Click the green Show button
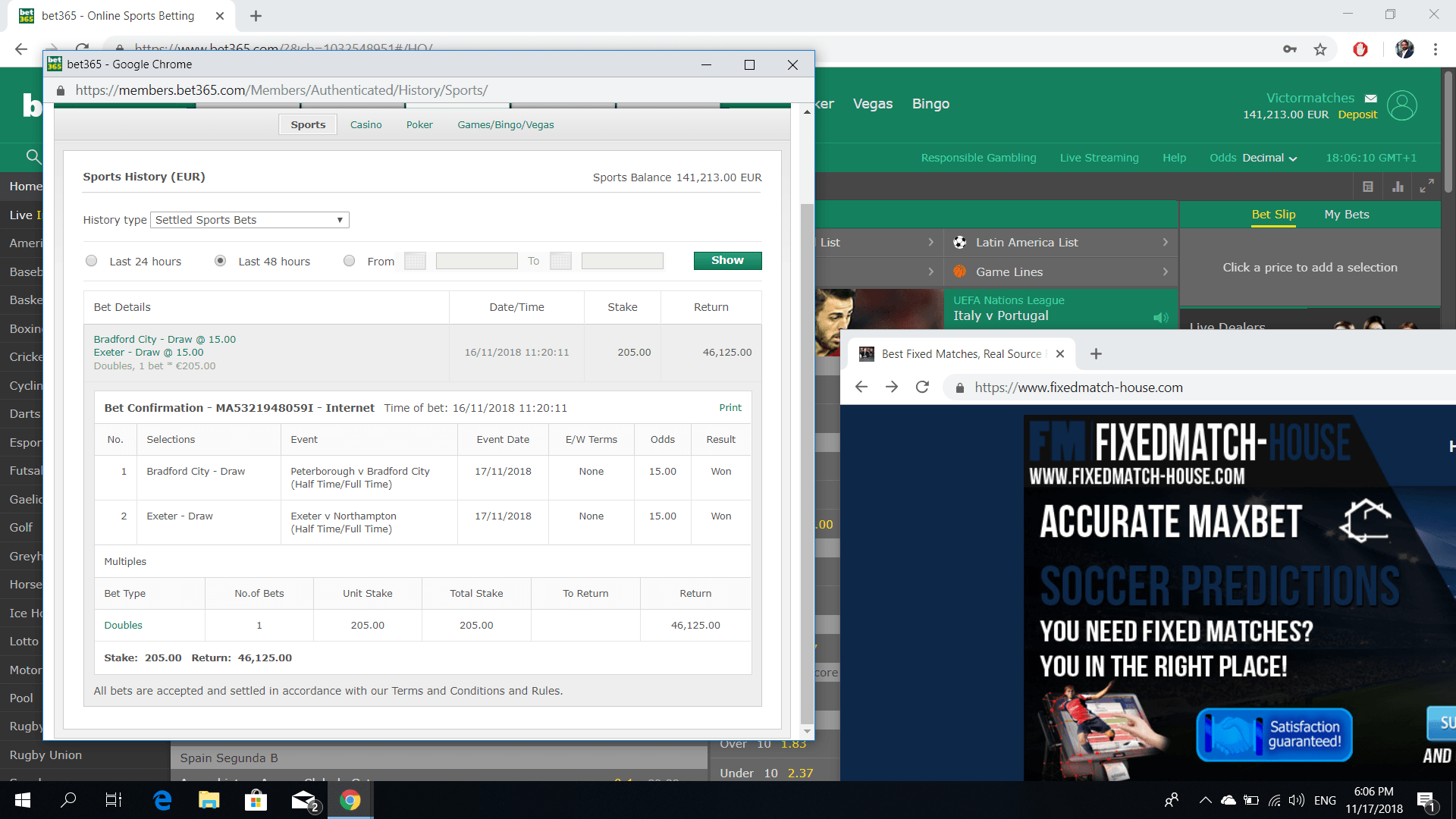1456x819 pixels. pyautogui.click(x=727, y=260)
